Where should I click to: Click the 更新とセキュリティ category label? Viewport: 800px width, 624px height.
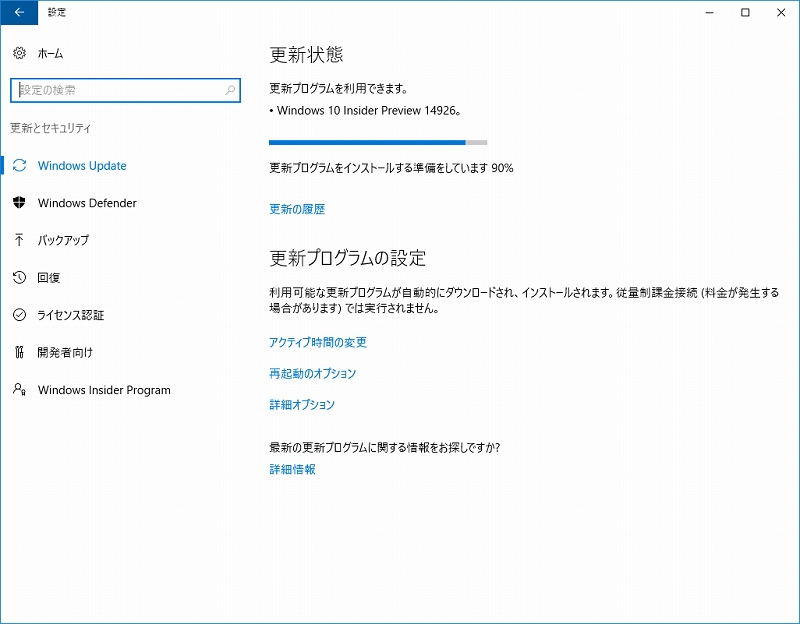click(51, 128)
